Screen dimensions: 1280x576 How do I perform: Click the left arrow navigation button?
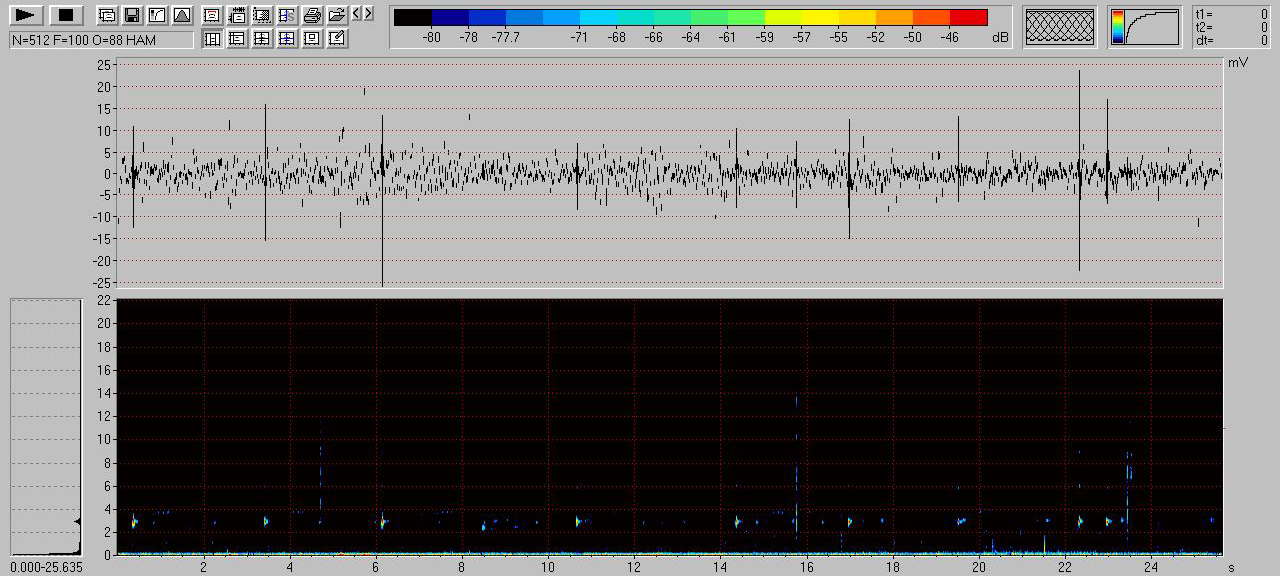(x=357, y=14)
